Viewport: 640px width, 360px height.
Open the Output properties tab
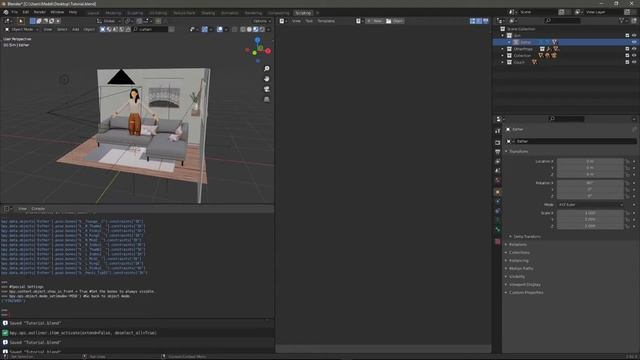(x=498, y=152)
